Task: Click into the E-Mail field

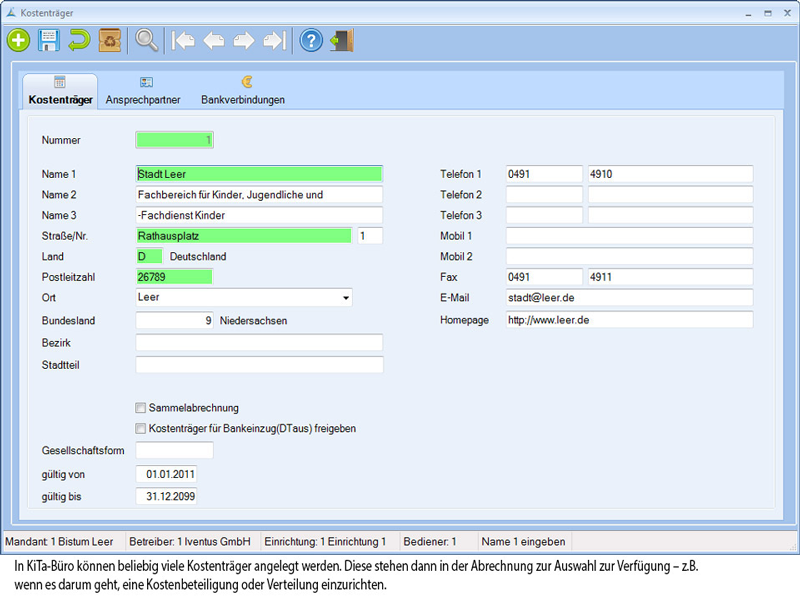Action: (628, 298)
